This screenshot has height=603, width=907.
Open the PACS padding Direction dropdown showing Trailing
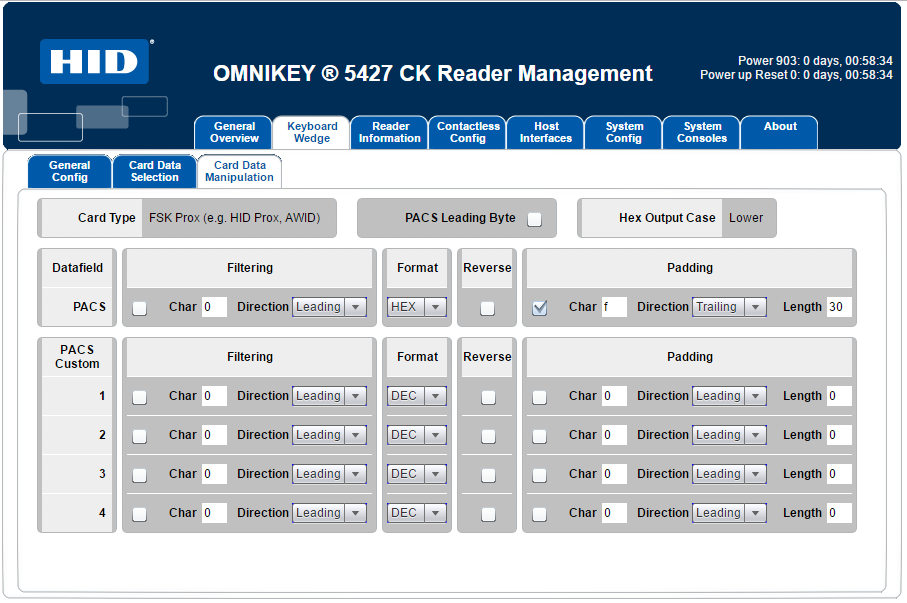[729, 307]
